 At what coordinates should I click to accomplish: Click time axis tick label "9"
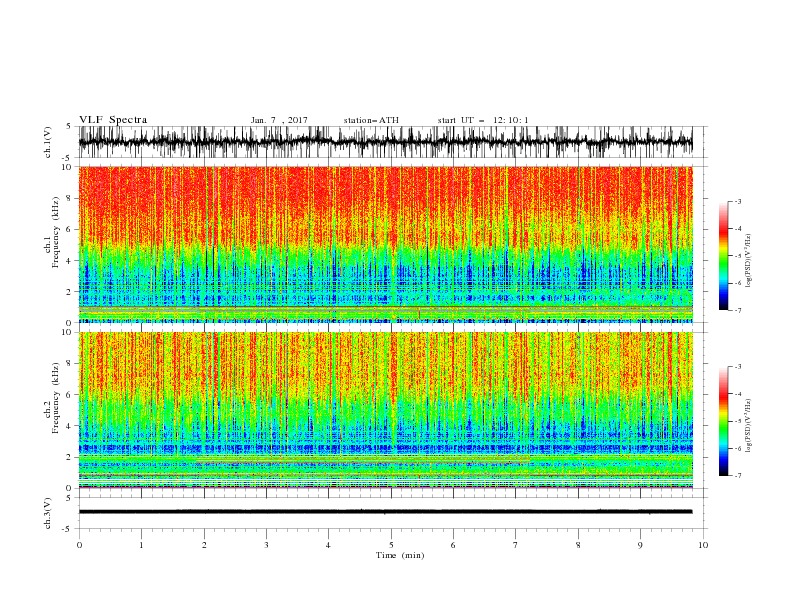coord(640,545)
